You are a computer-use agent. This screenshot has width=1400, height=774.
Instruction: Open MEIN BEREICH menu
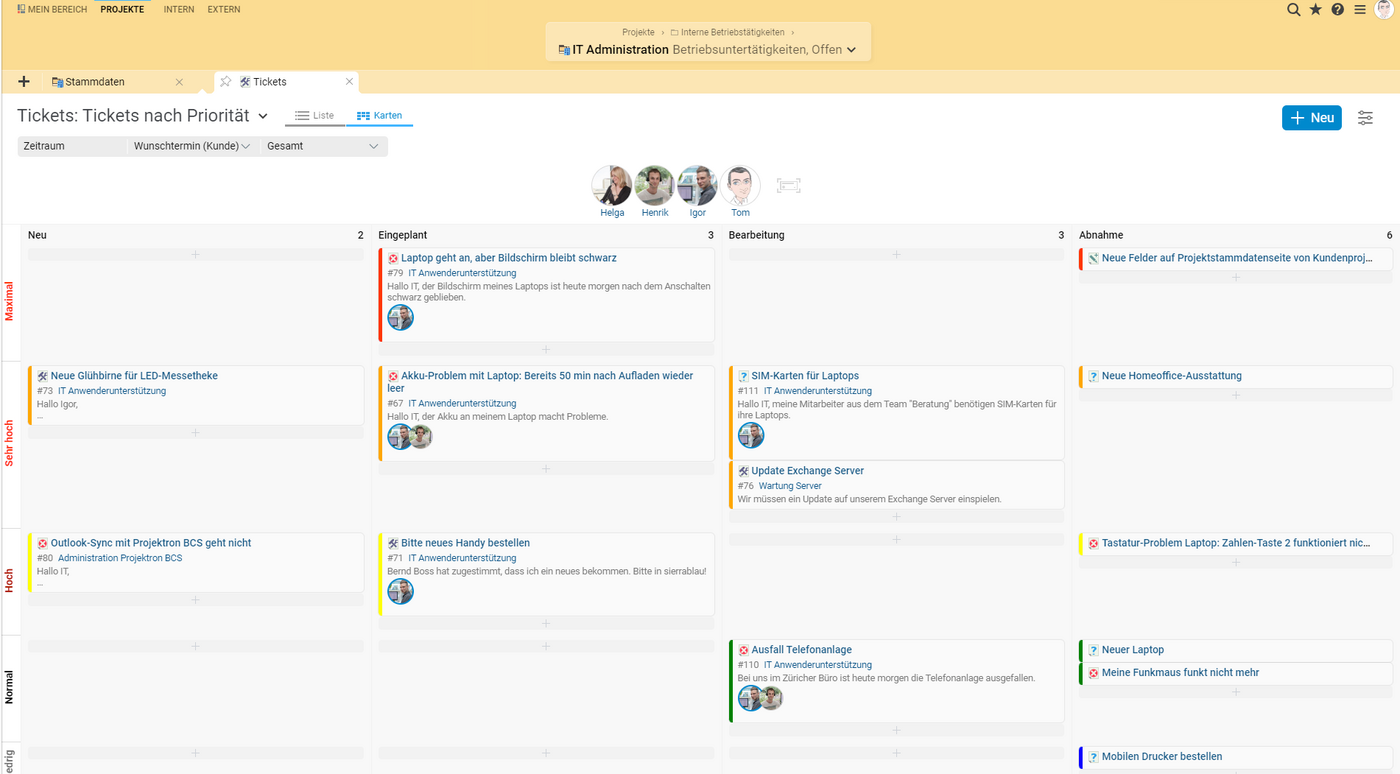point(52,9)
